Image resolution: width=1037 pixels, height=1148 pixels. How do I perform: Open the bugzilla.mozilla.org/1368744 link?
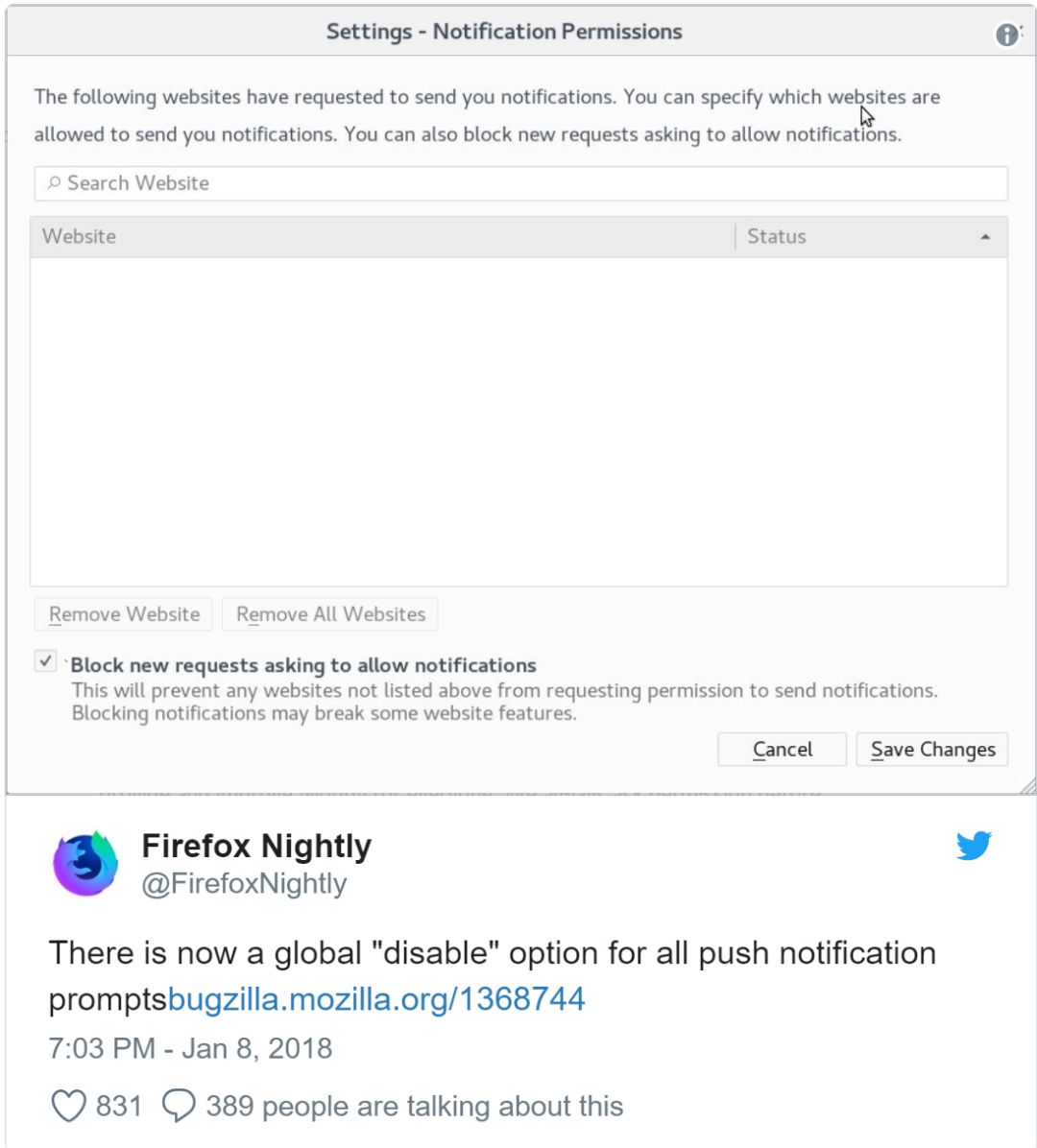(x=376, y=999)
